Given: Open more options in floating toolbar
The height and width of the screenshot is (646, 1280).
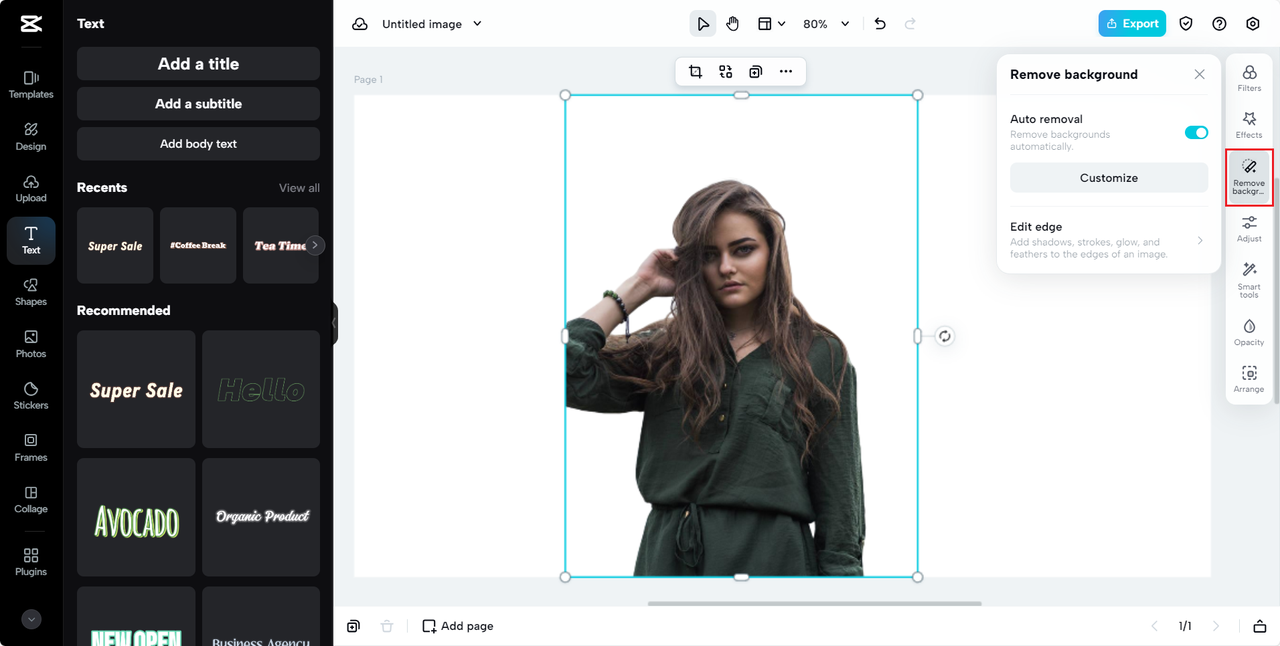Looking at the screenshot, I should pyautogui.click(x=786, y=72).
